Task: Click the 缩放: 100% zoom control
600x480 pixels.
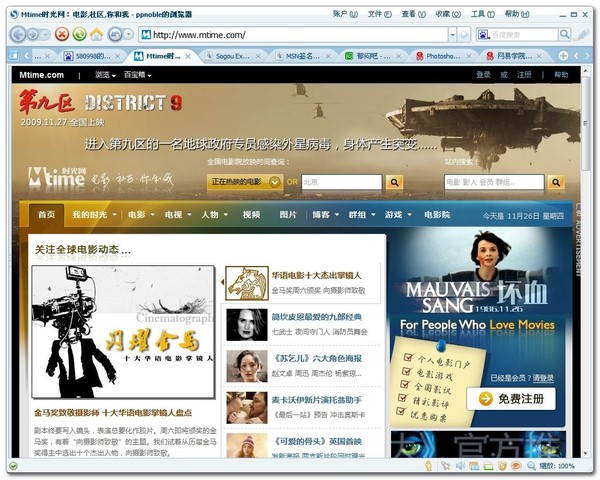Action: point(557,466)
